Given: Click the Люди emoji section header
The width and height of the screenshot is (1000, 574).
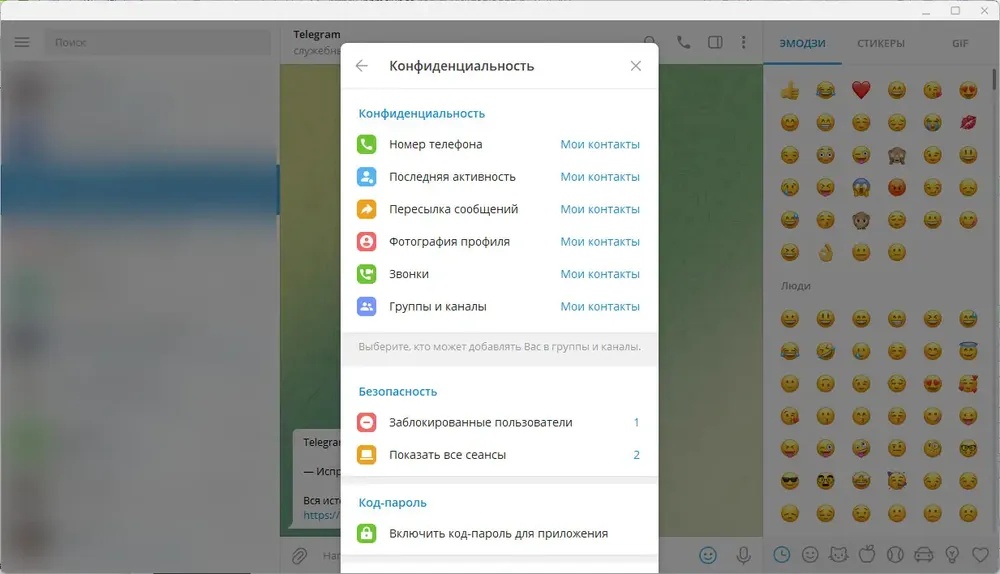Looking at the screenshot, I should (795, 286).
